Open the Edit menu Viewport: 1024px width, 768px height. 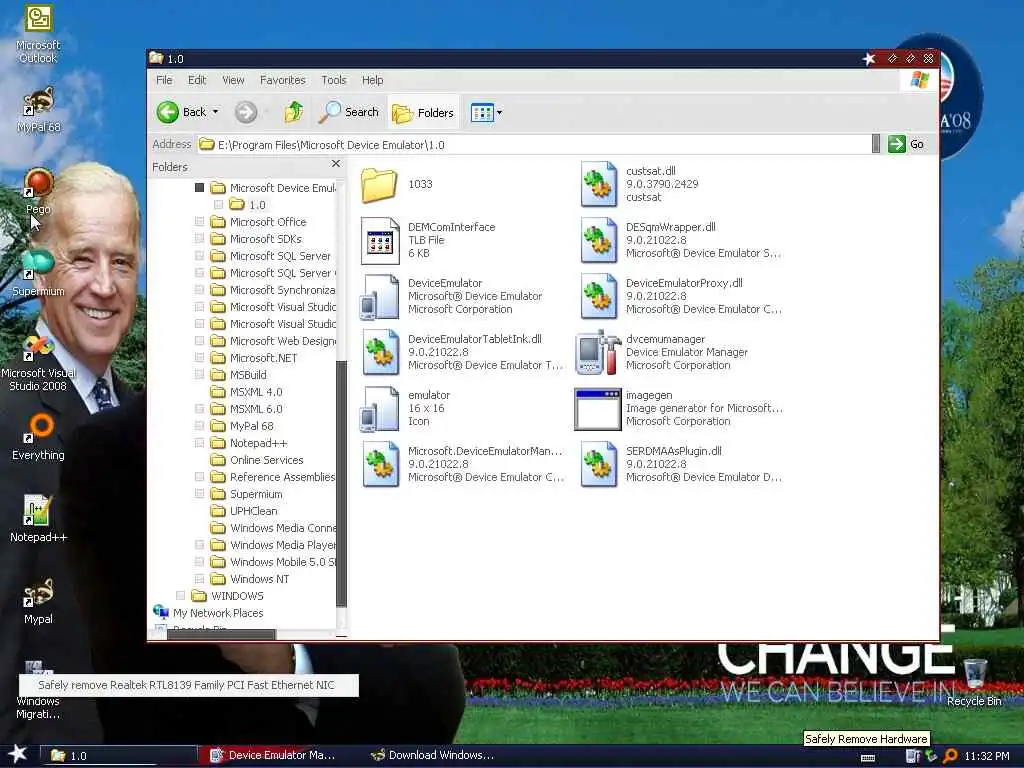click(x=197, y=80)
